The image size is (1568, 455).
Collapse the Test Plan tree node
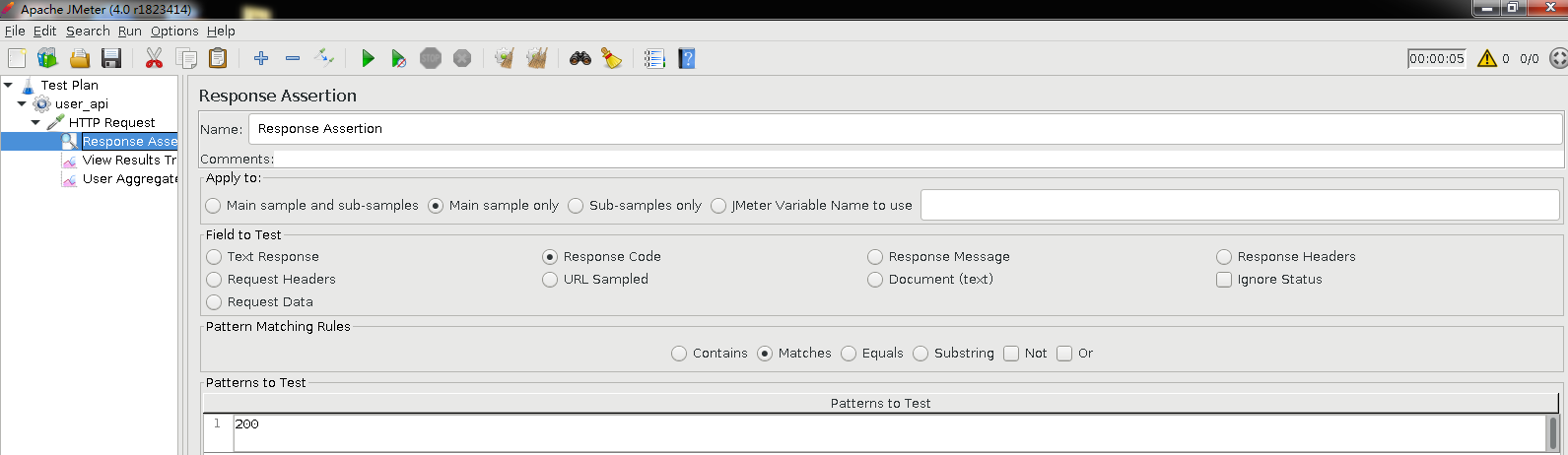coord(8,86)
